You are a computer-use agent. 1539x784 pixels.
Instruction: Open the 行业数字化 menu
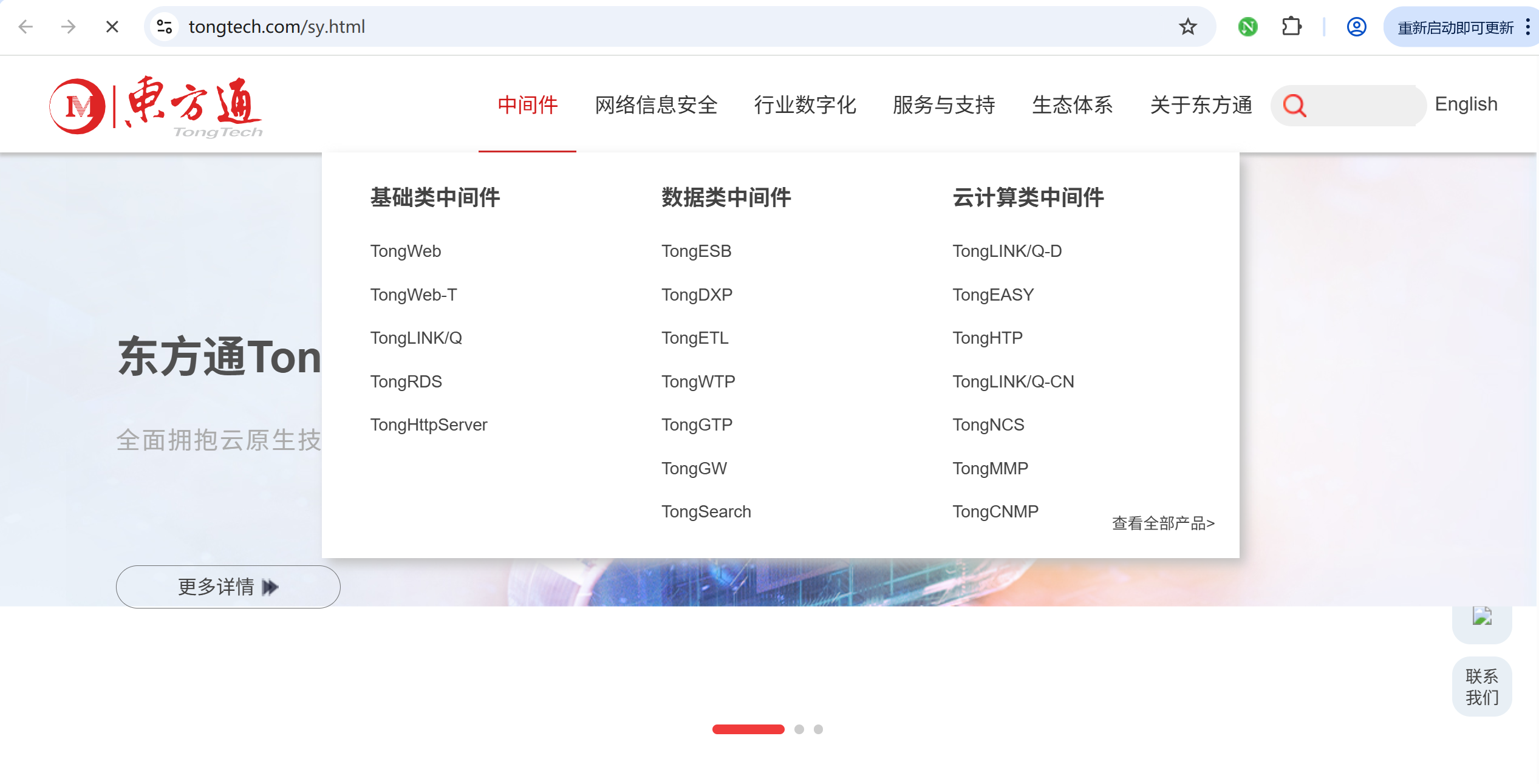(x=805, y=105)
